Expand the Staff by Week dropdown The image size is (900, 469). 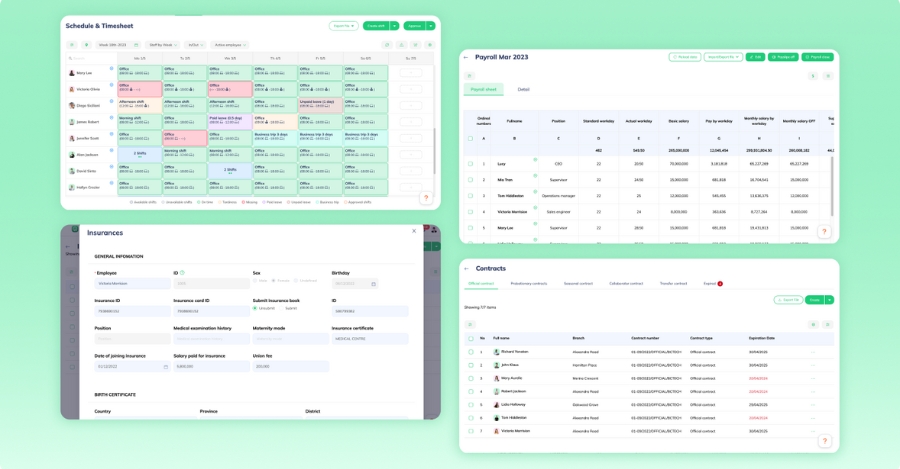coord(161,45)
